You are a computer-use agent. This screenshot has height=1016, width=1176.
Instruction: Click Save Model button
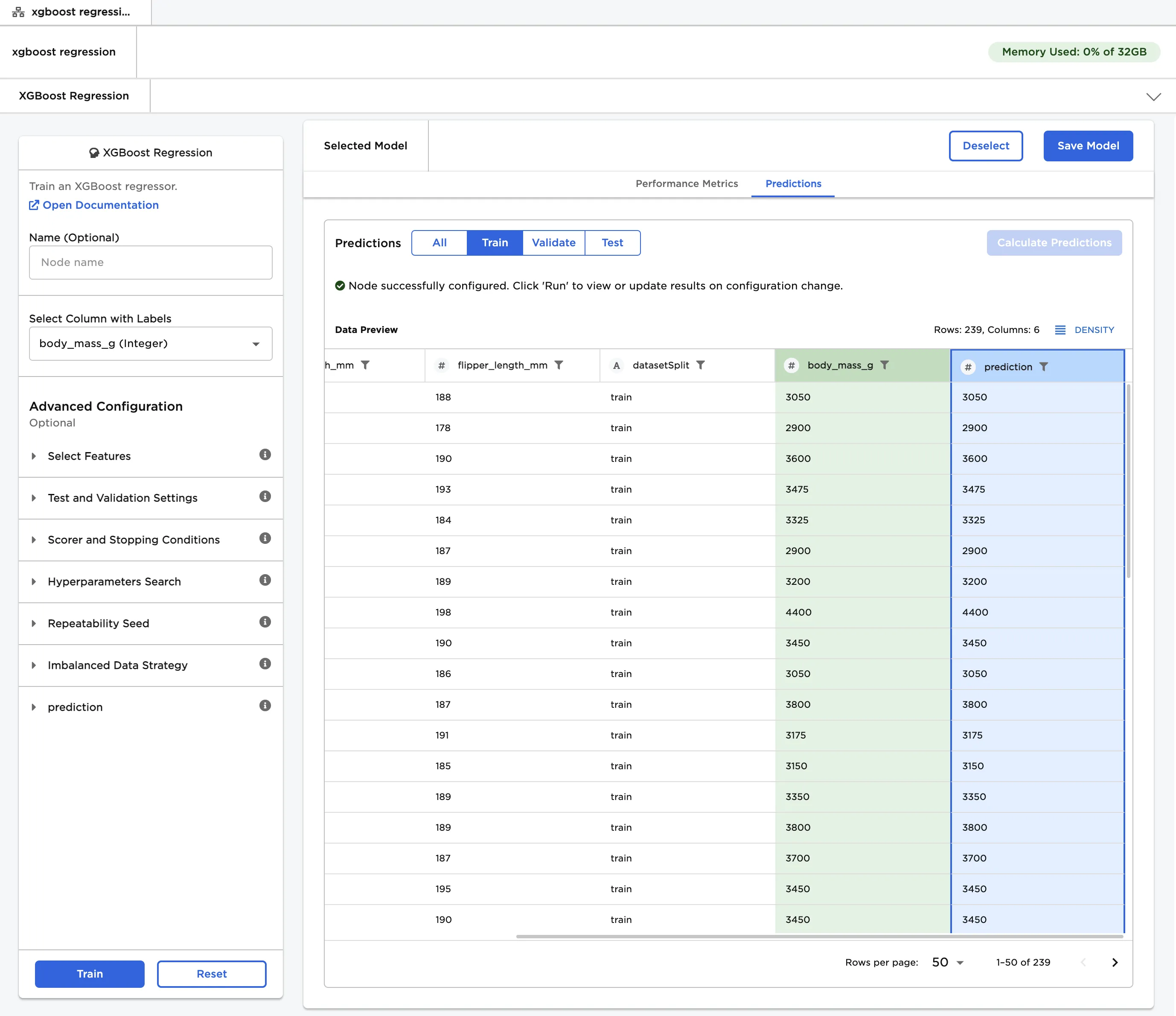pyautogui.click(x=1088, y=146)
